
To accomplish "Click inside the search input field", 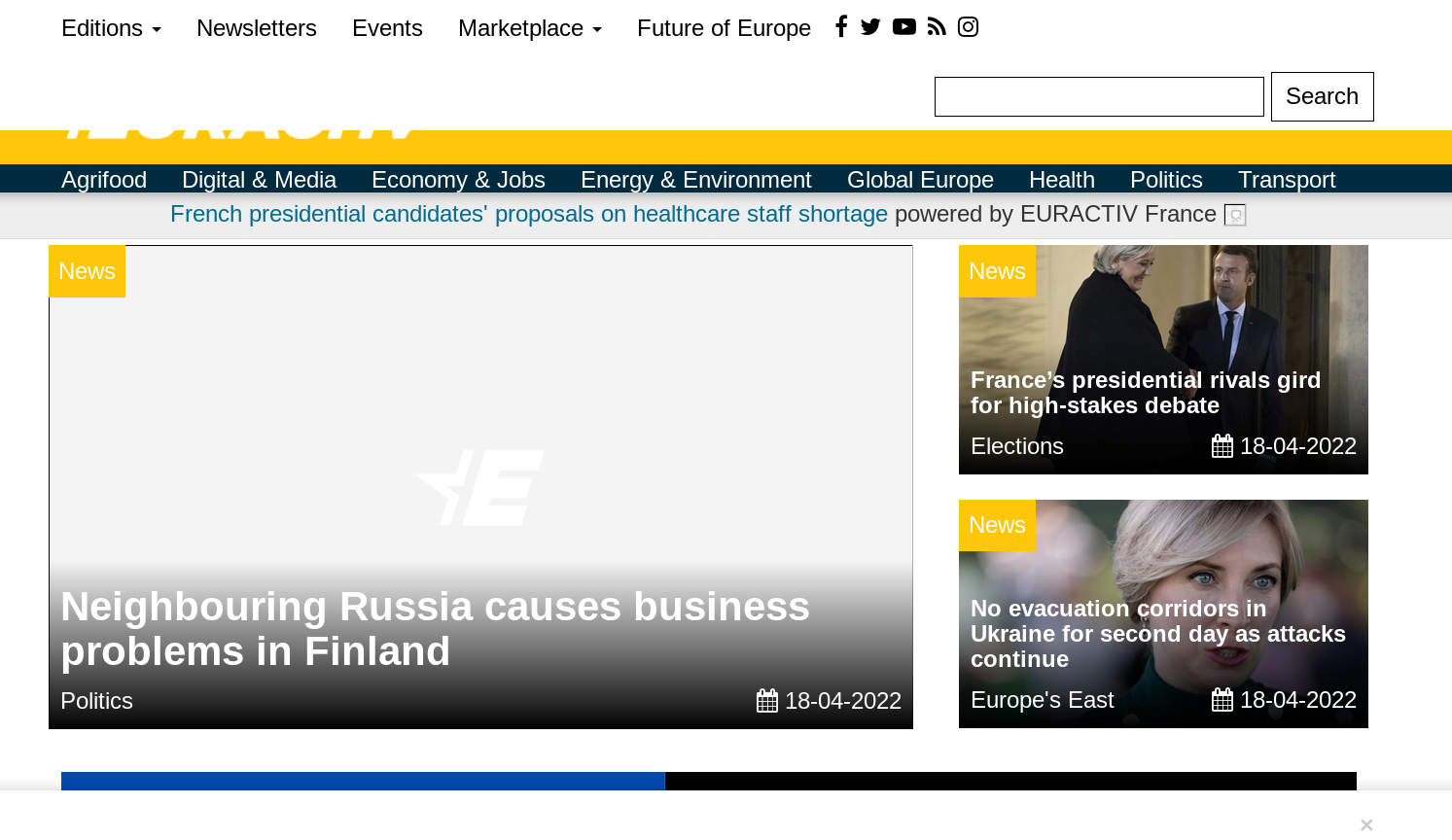I will 1099,96.
